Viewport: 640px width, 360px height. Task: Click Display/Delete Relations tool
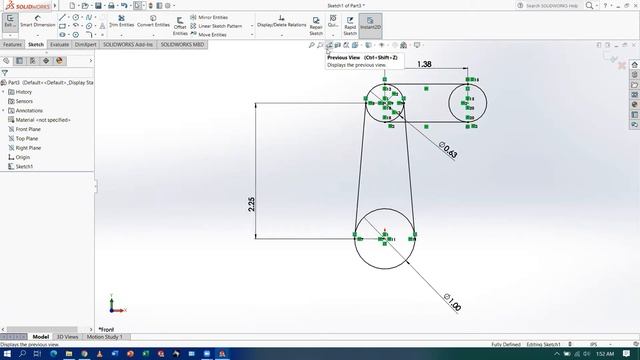coord(281,21)
